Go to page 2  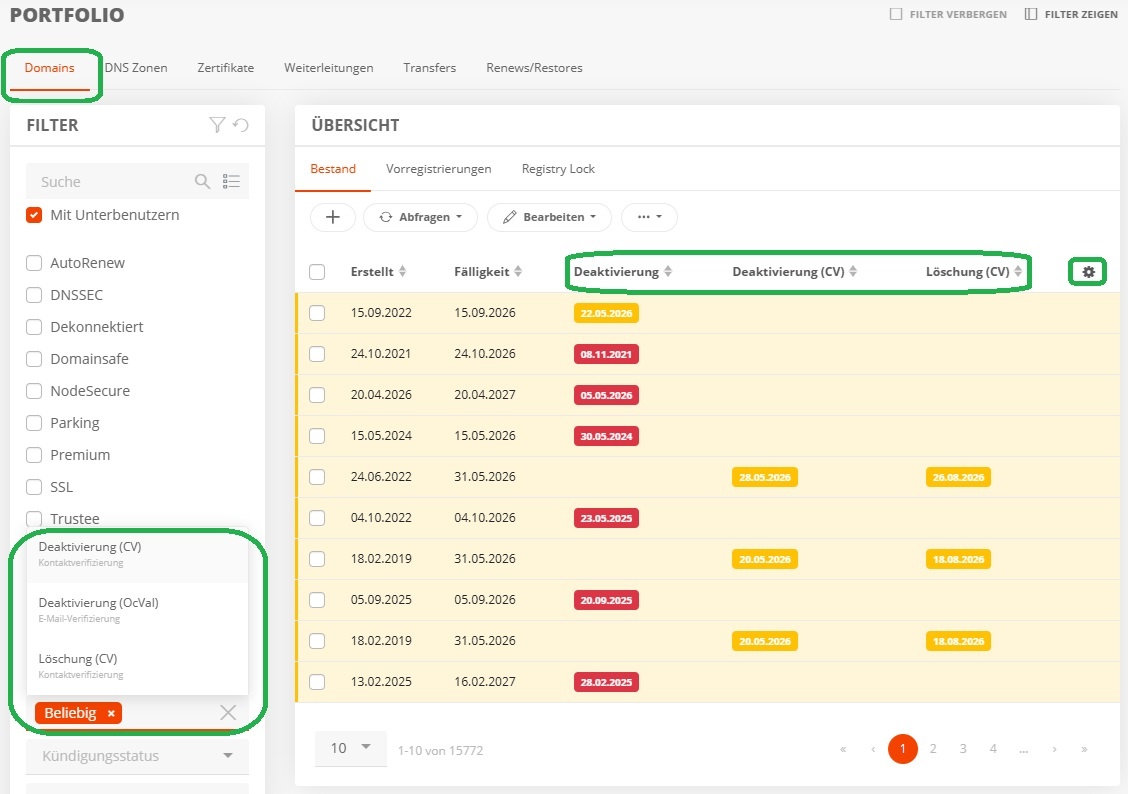[x=933, y=749]
